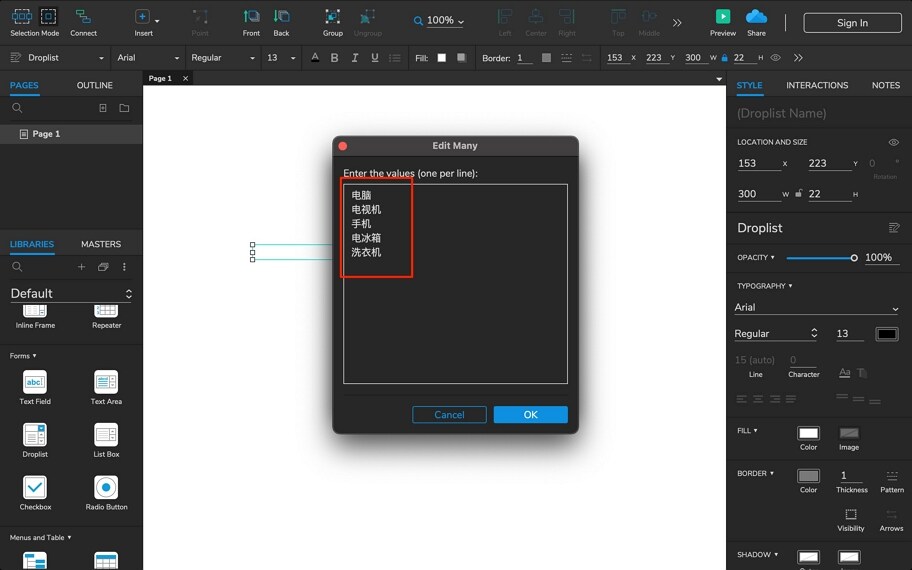Select the List Box widget

[106, 440]
